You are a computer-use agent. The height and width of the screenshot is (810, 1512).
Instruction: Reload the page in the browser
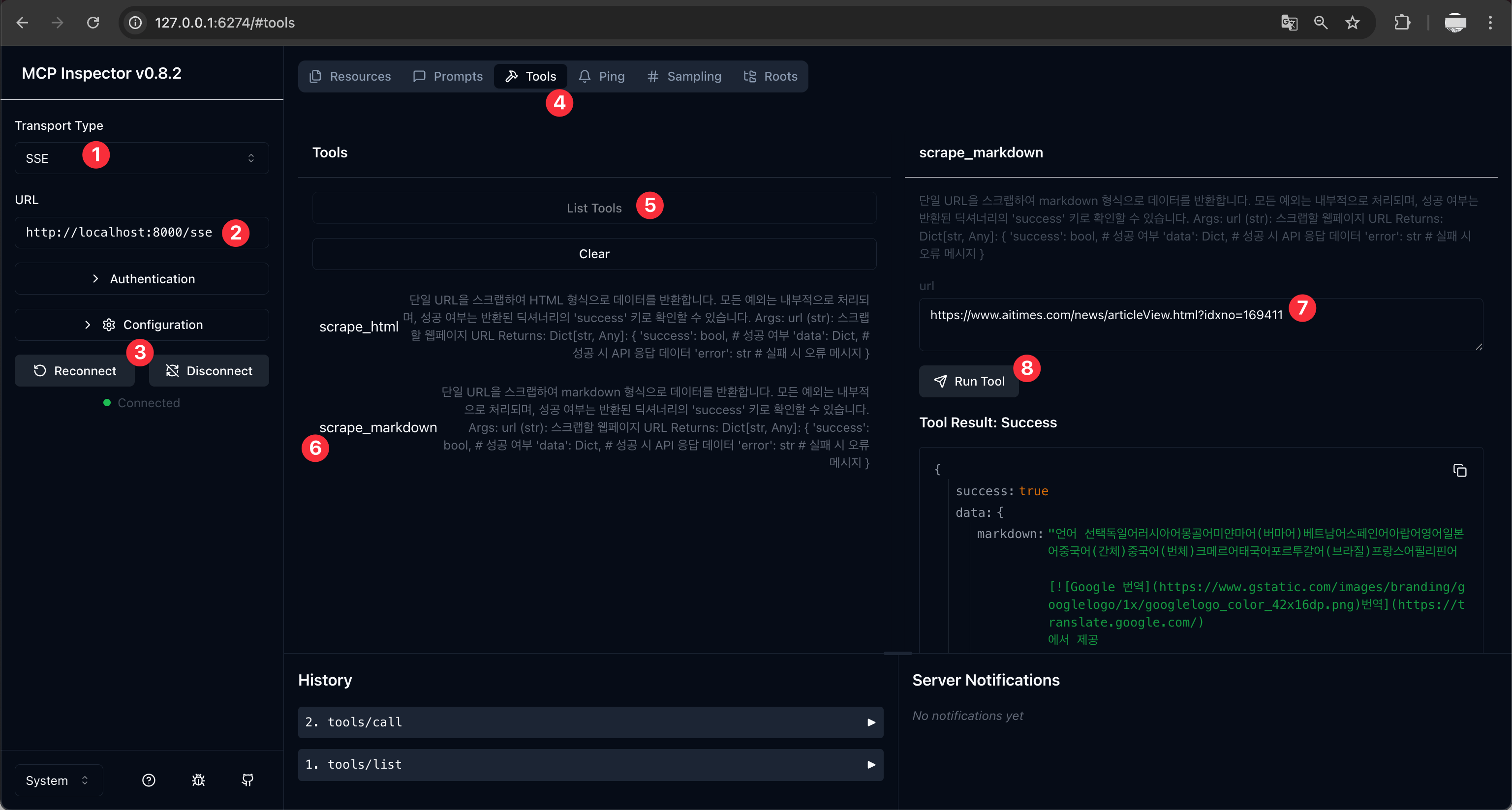point(93,23)
